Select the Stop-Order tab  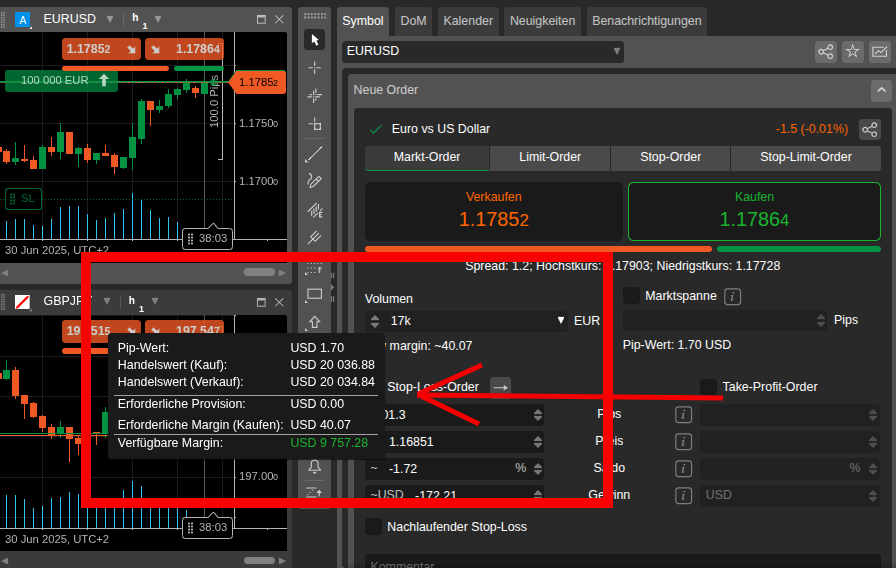click(670, 158)
